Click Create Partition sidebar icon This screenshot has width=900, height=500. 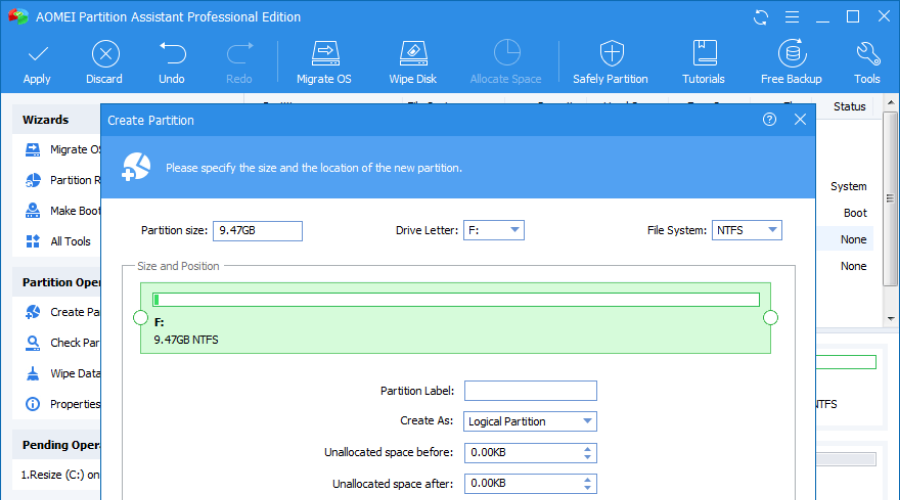(33, 312)
